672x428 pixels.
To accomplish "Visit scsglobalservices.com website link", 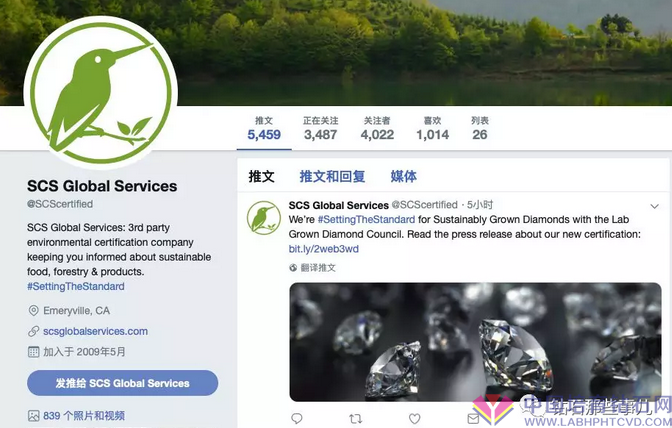I will point(95,331).
